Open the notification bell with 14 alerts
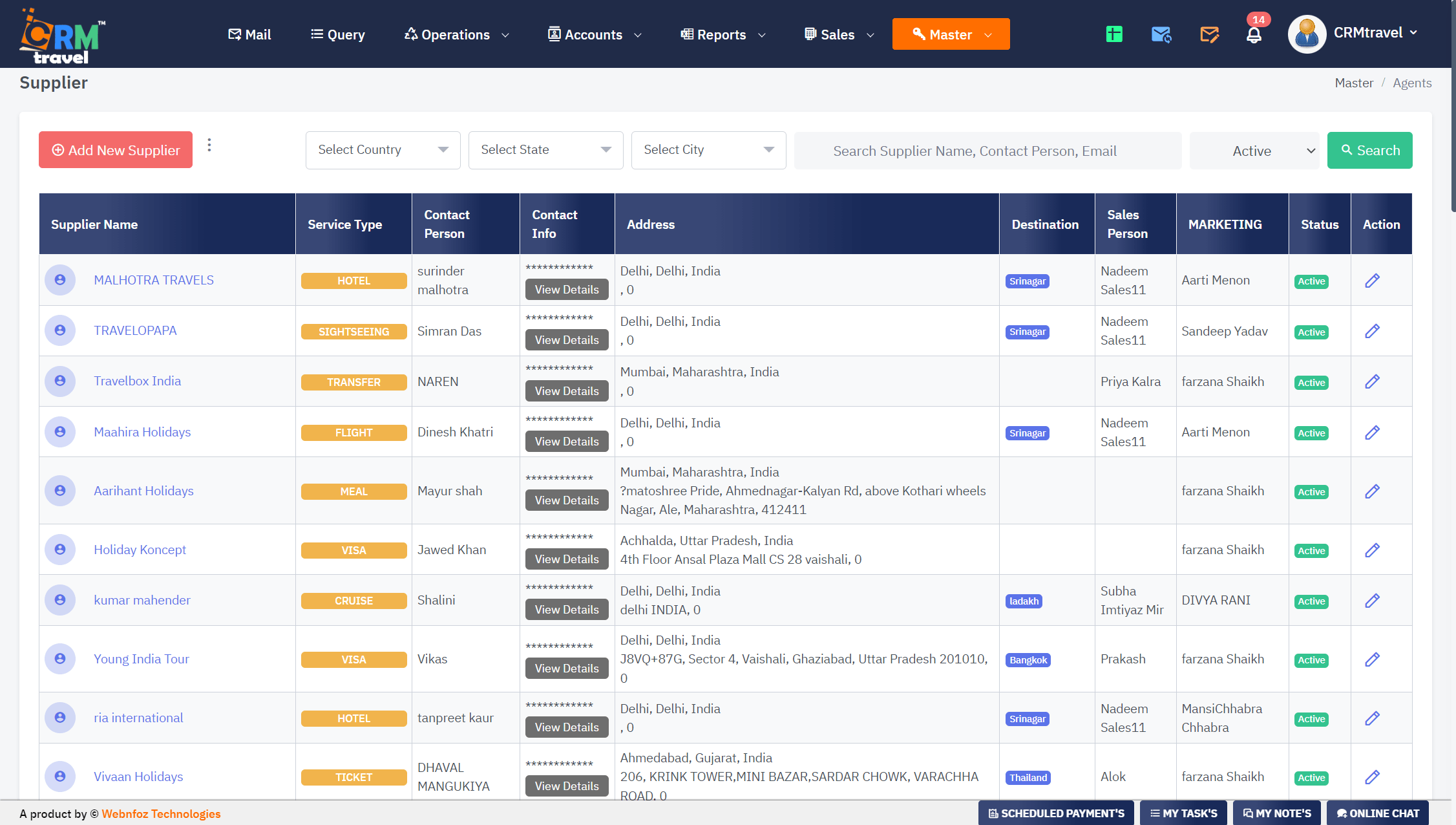The height and width of the screenshot is (825, 1456). click(x=1254, y=34)
